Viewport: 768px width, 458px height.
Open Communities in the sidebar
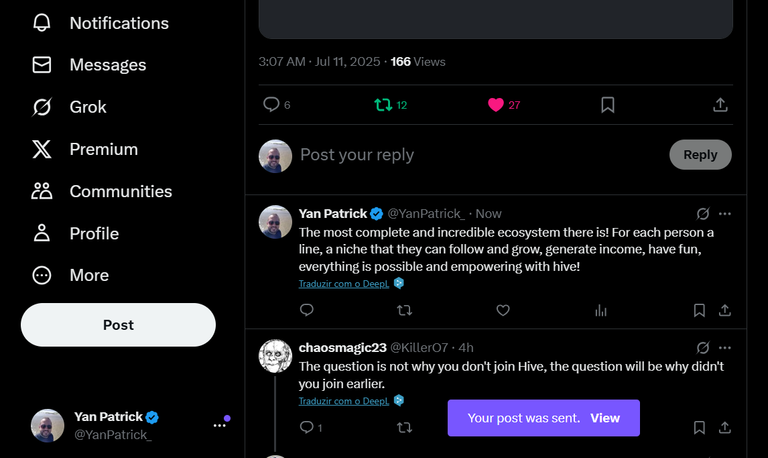[x=102, y=191]
